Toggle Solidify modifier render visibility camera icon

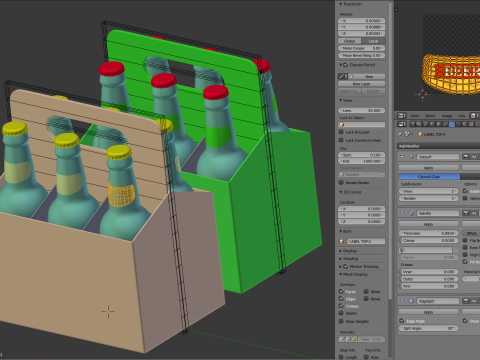466,213
